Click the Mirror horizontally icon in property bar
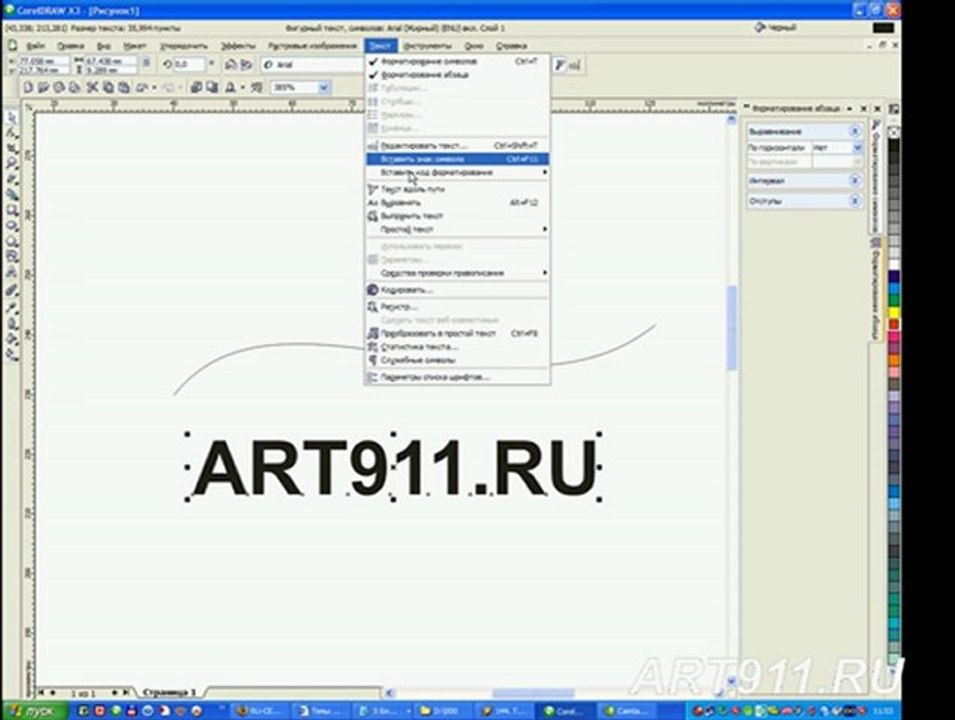This screenshot has height=720, width=955. point(230,64)
